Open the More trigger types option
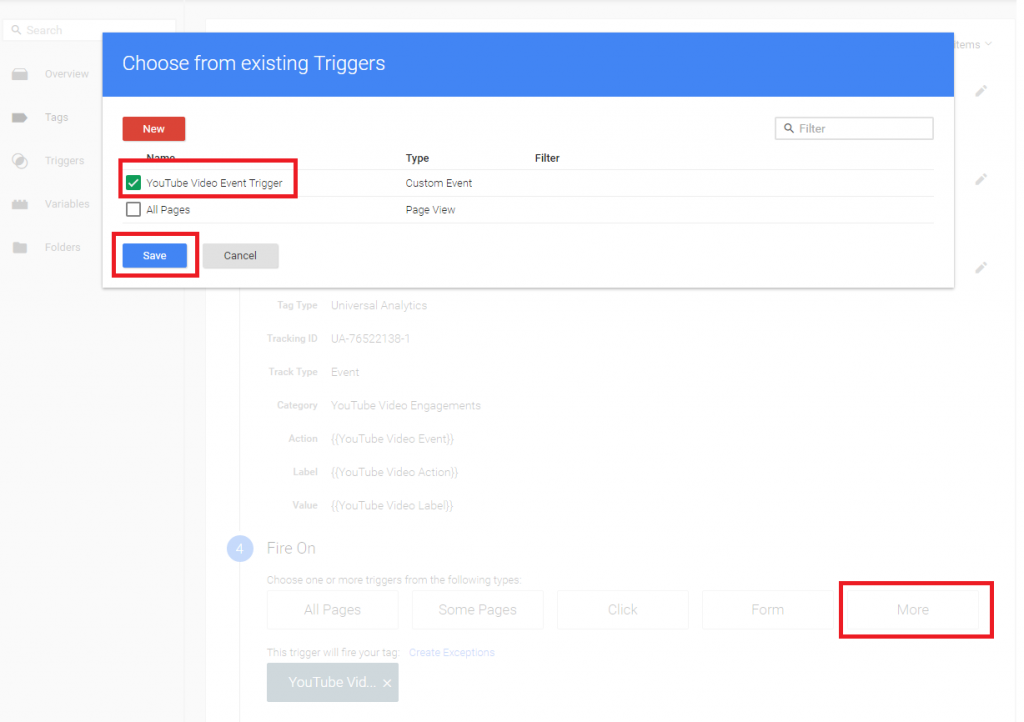 coord(912,609)
